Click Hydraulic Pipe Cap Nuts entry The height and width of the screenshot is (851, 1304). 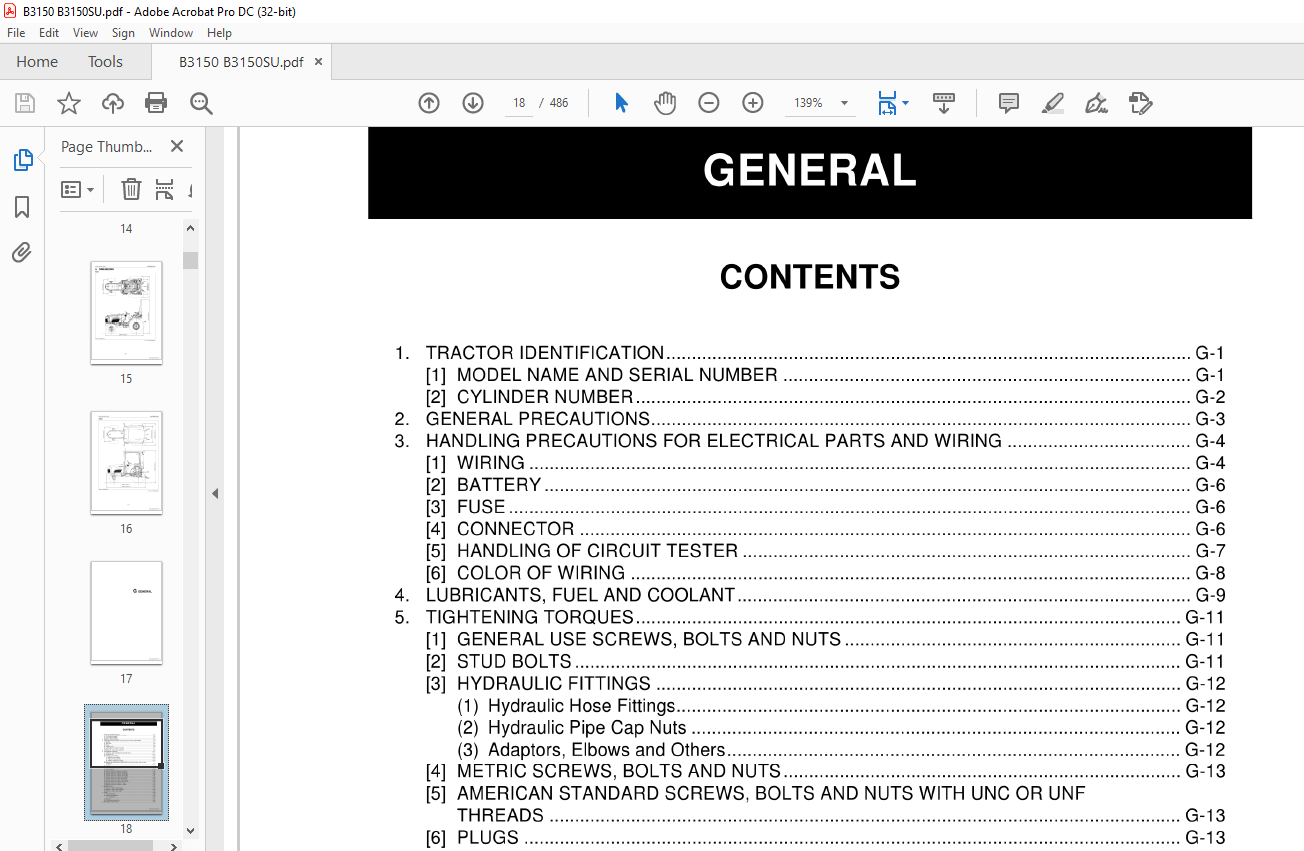click(x=587, y=727)
